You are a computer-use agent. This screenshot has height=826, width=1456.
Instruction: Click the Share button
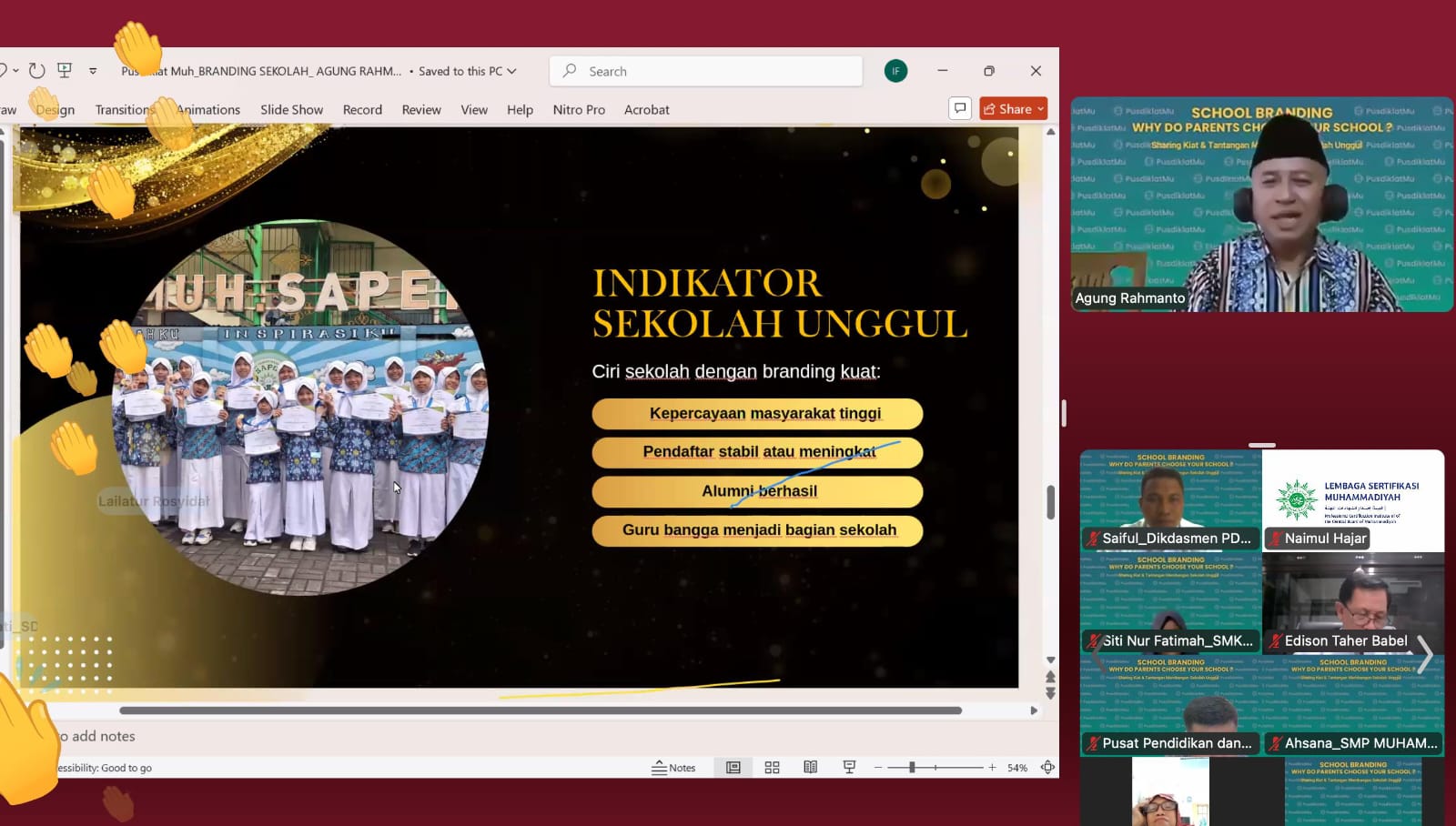pos(1013,108)
